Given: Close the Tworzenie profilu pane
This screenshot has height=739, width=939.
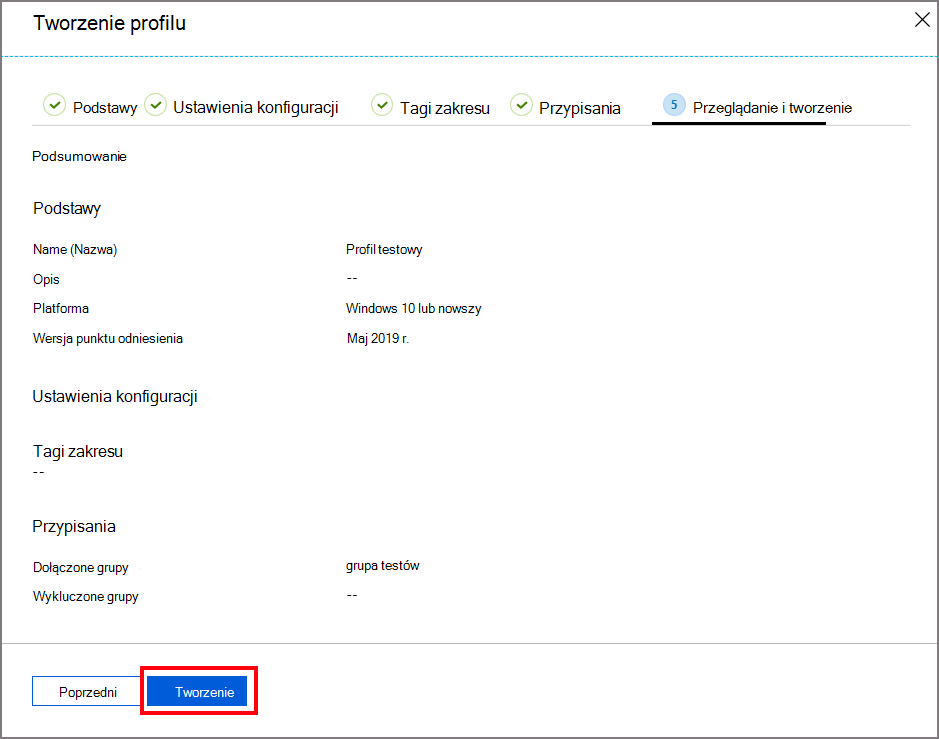Looking at the screenshot, I should pyautogui.click(x=922, y=20).
